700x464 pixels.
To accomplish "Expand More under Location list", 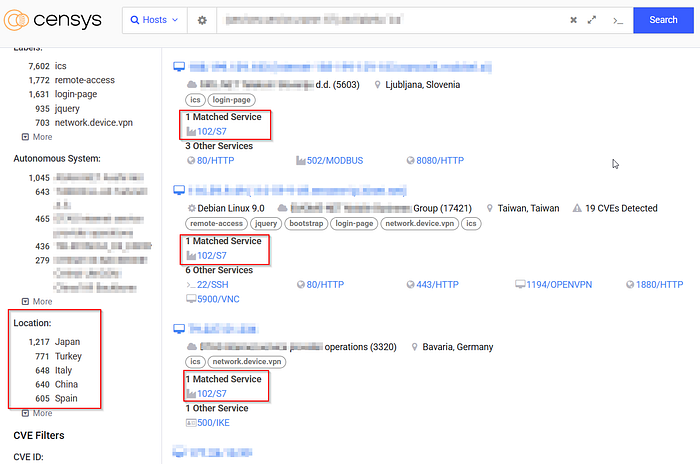I will click(37, 413).
